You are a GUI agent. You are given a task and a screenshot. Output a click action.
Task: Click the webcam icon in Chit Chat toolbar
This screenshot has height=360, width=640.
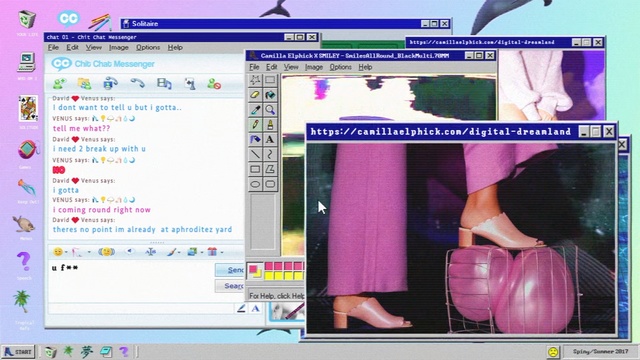[x=110, y=83]
